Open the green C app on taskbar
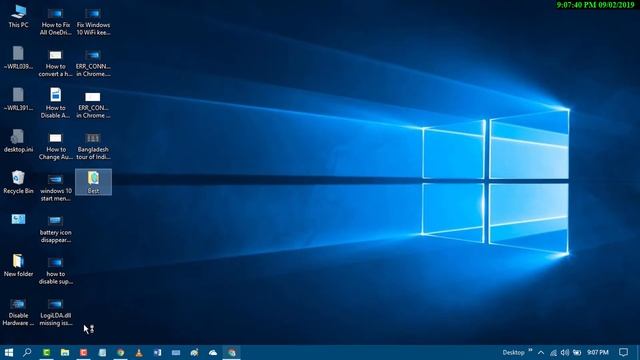 [46, 352]
